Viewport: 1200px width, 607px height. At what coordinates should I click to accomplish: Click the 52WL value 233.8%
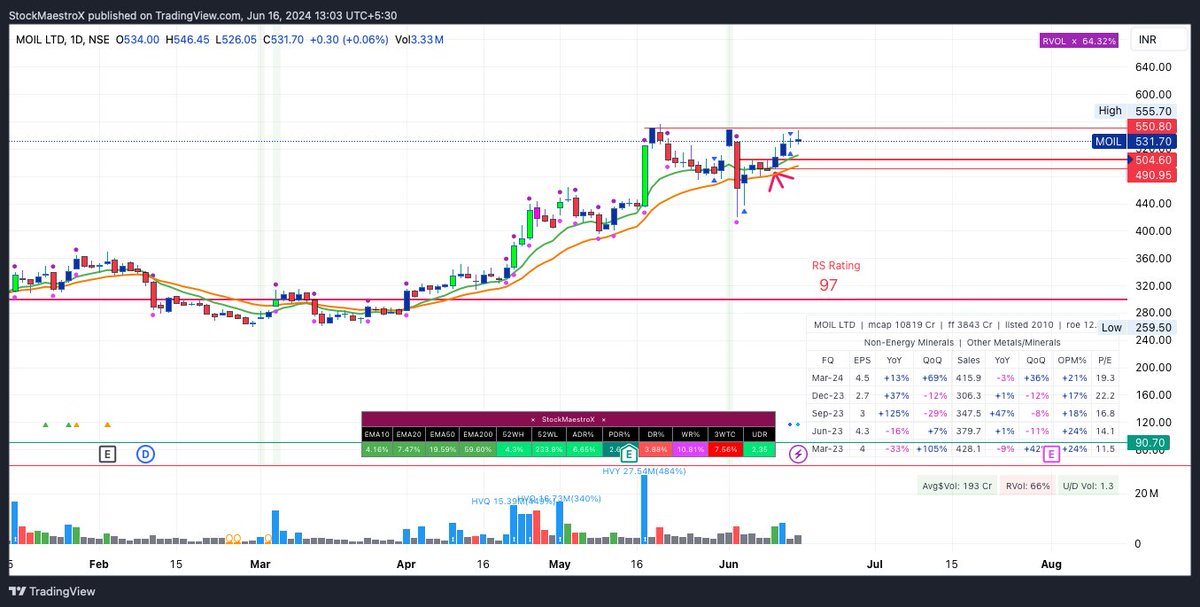pos(550,451)
